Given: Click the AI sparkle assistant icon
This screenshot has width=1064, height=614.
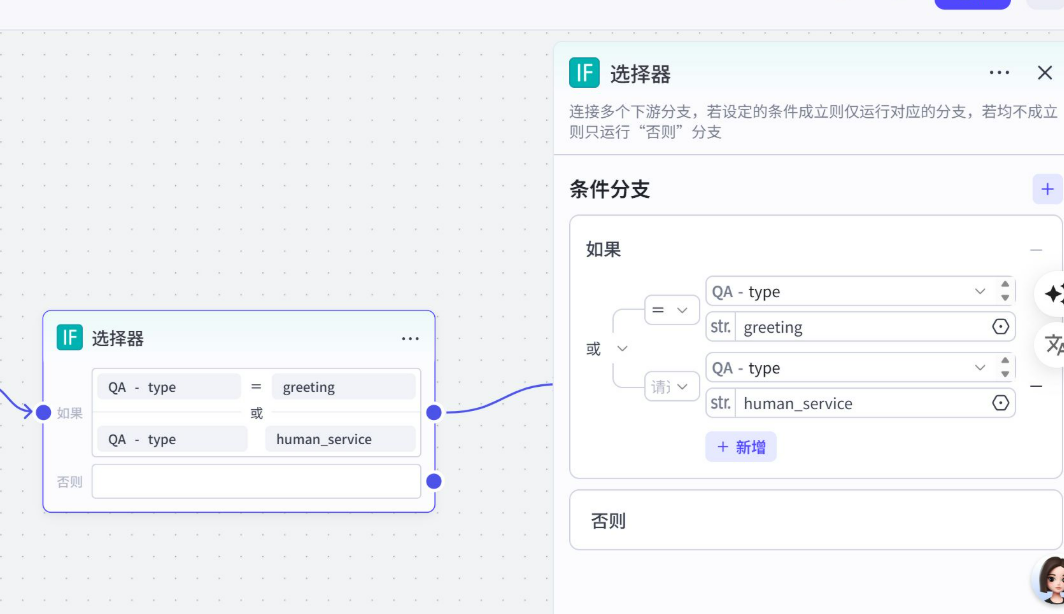Looking at the screenshot, I should point(1052,294).
